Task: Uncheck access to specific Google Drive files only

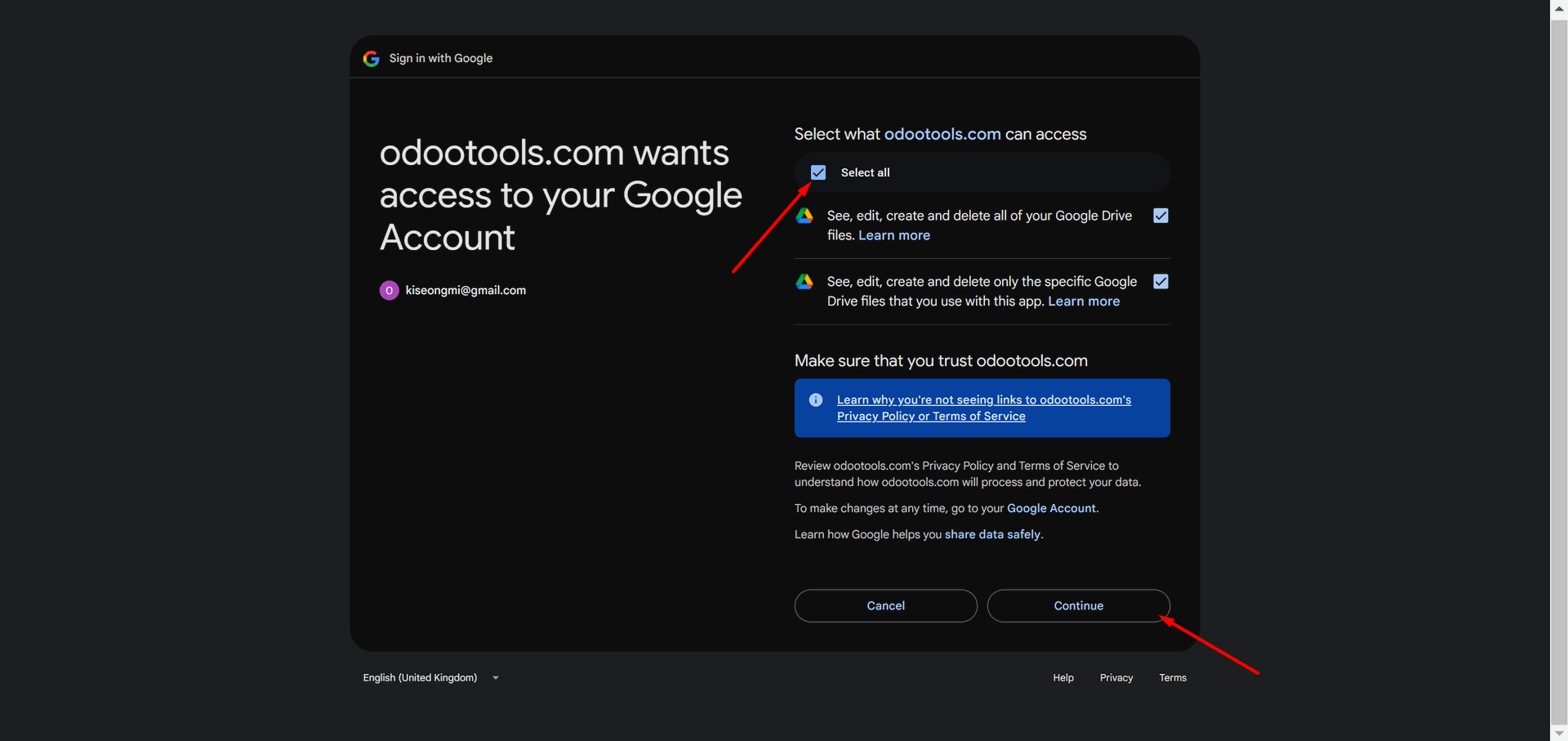Action: point(1160,282)
